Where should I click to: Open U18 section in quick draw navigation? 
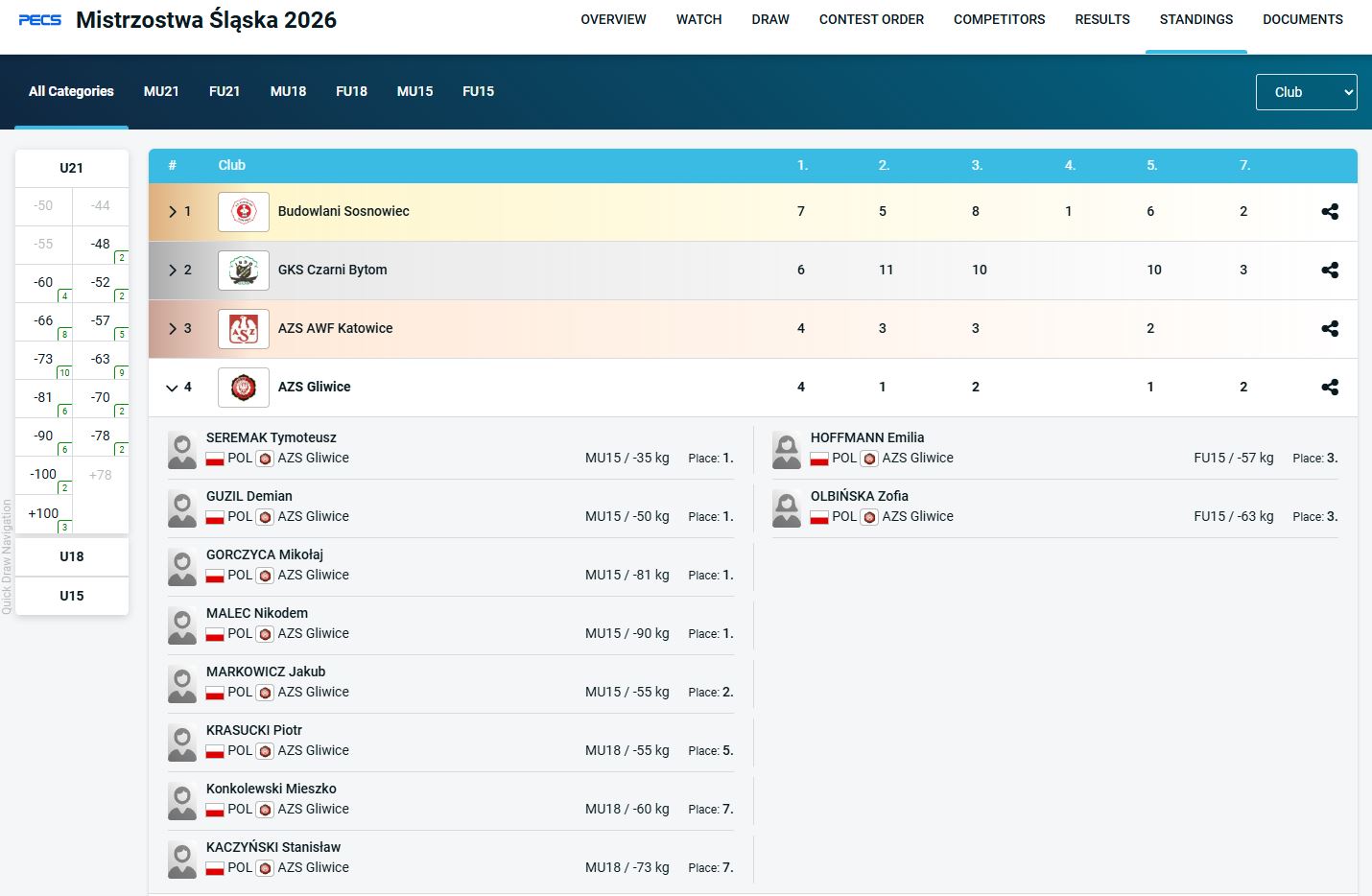pyautogui.click(x=72, y=556)
